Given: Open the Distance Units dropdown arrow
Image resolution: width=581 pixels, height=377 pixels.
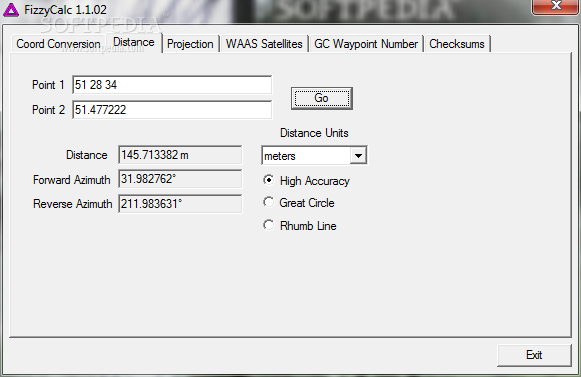Looking at the screenshot, I should click(358, 156).
